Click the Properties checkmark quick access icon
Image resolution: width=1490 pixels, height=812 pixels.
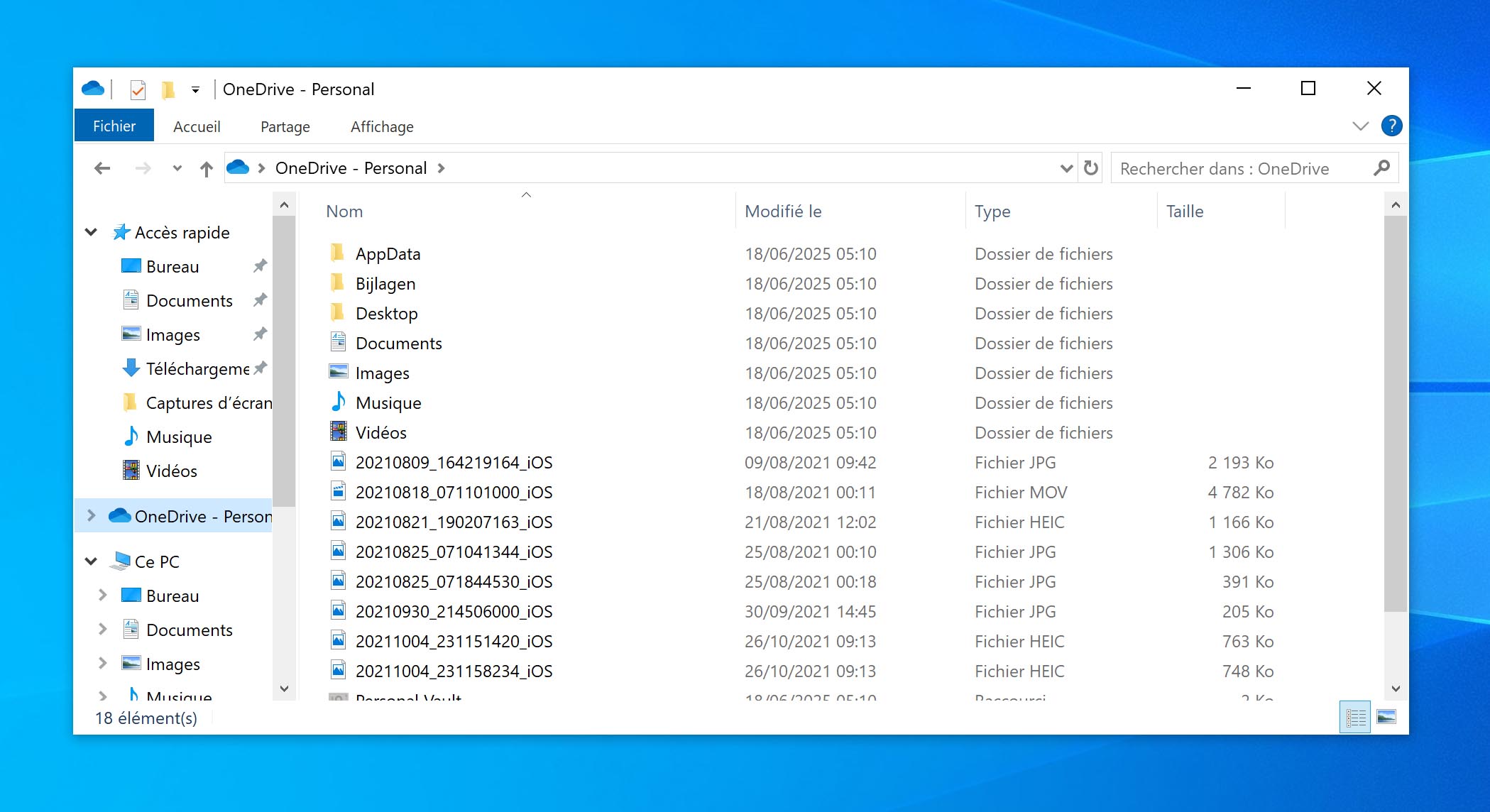point(138,89)
